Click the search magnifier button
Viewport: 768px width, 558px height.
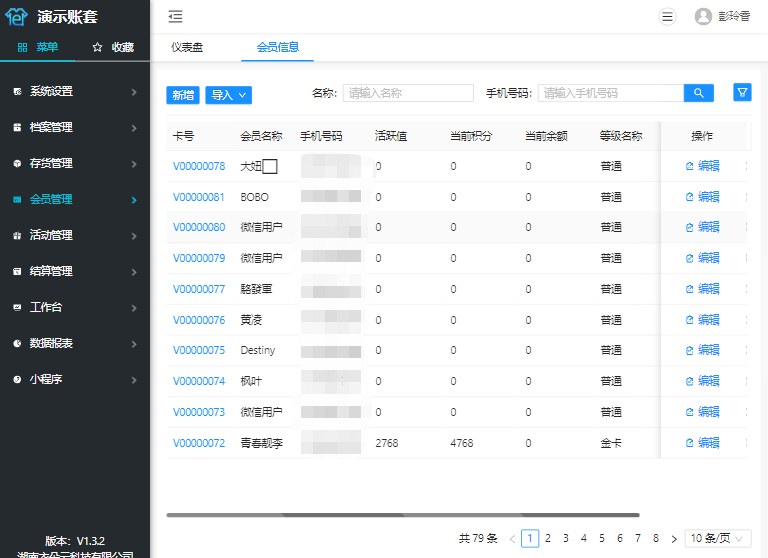click(x=698, y=93)
